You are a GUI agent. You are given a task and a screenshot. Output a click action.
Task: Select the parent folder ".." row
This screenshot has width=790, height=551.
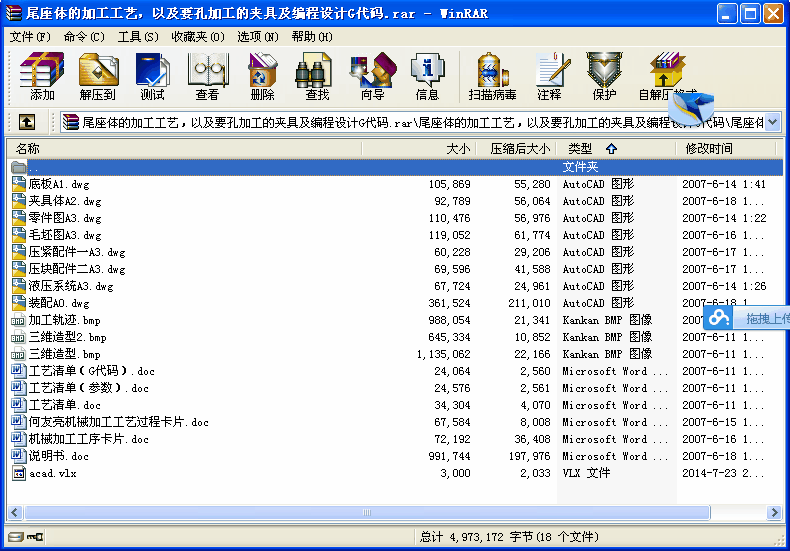pos(394,167)
